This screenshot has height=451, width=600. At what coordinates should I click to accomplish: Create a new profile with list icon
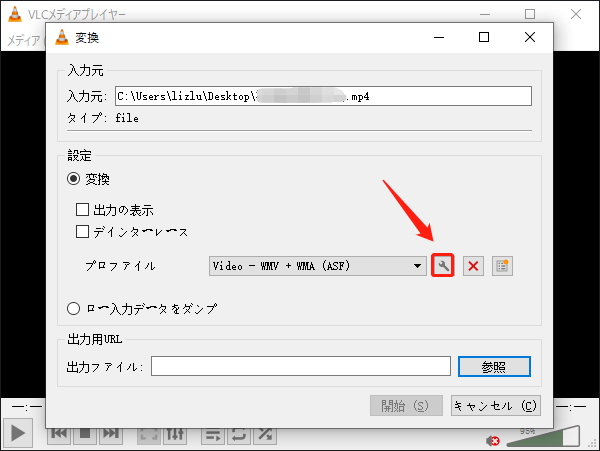click(502, 266)
